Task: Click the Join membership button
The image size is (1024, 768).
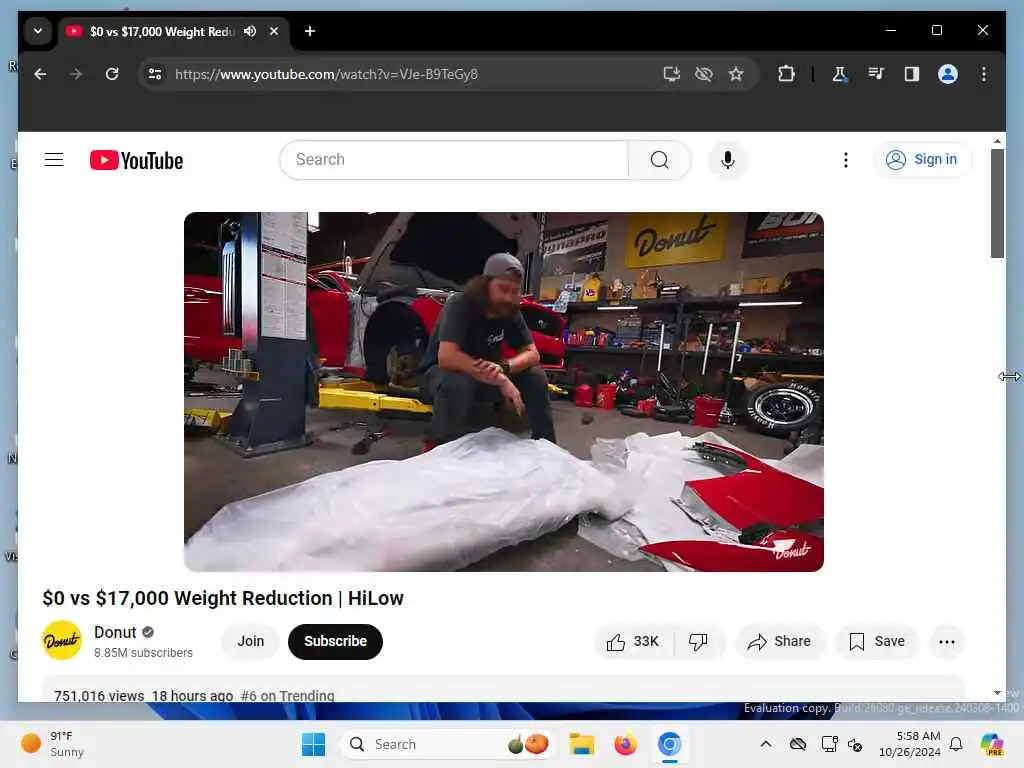Action: 251,641
